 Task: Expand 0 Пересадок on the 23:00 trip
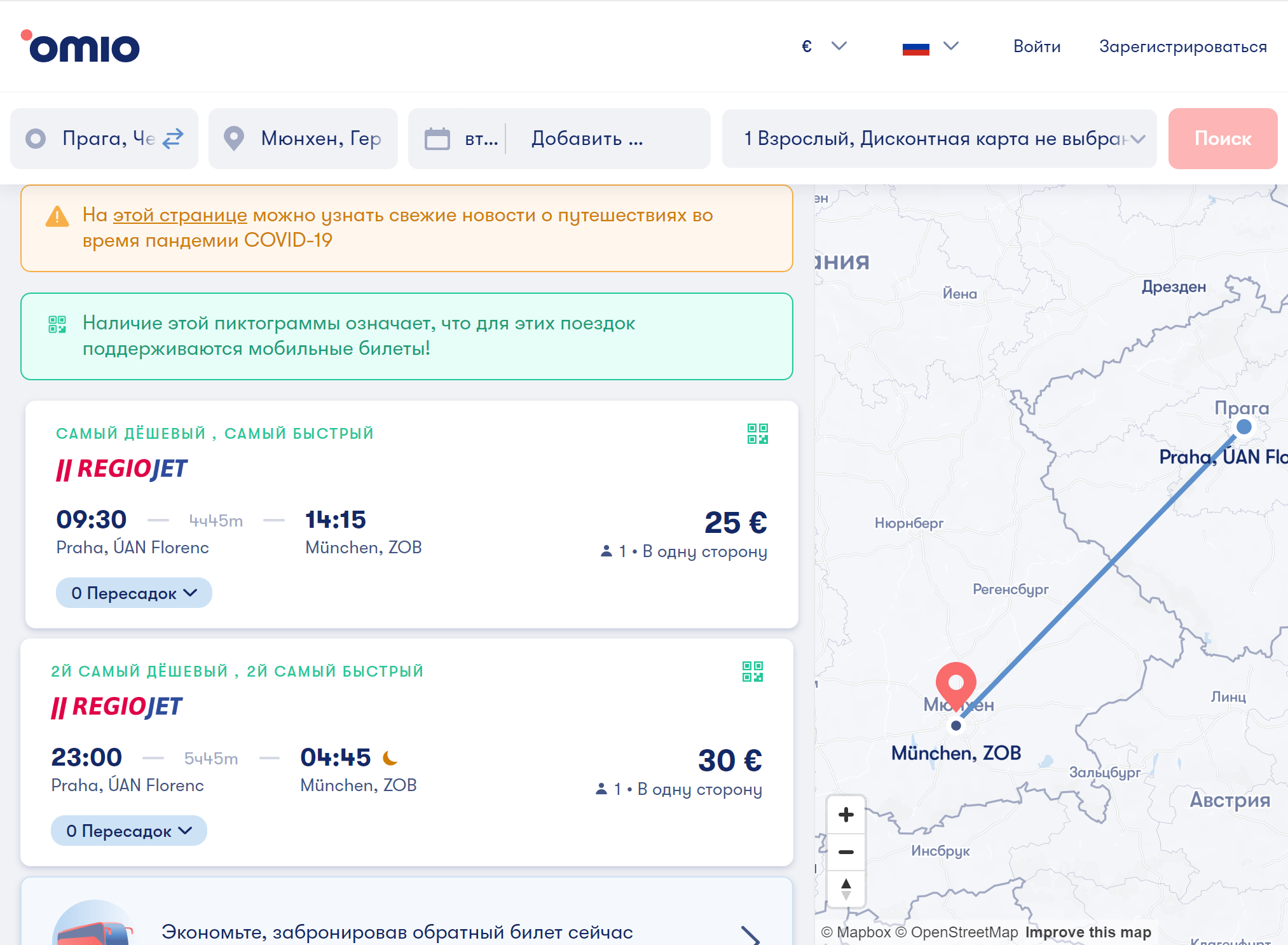128,831
